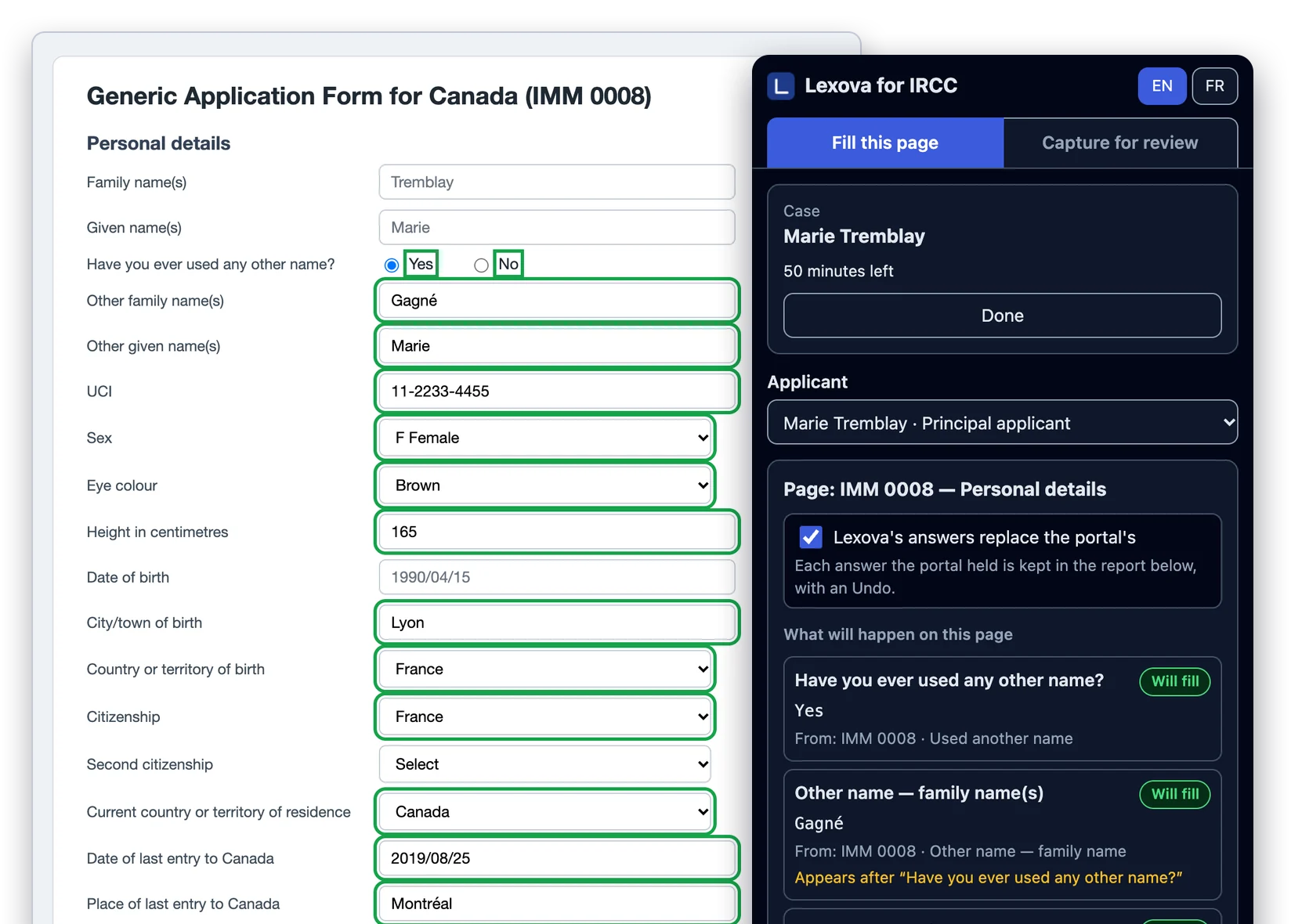Toggle Lexova's answers replace the portal's checkbox
The width and height of the screenshot is (1291, 924).
[x=811, y=537]
